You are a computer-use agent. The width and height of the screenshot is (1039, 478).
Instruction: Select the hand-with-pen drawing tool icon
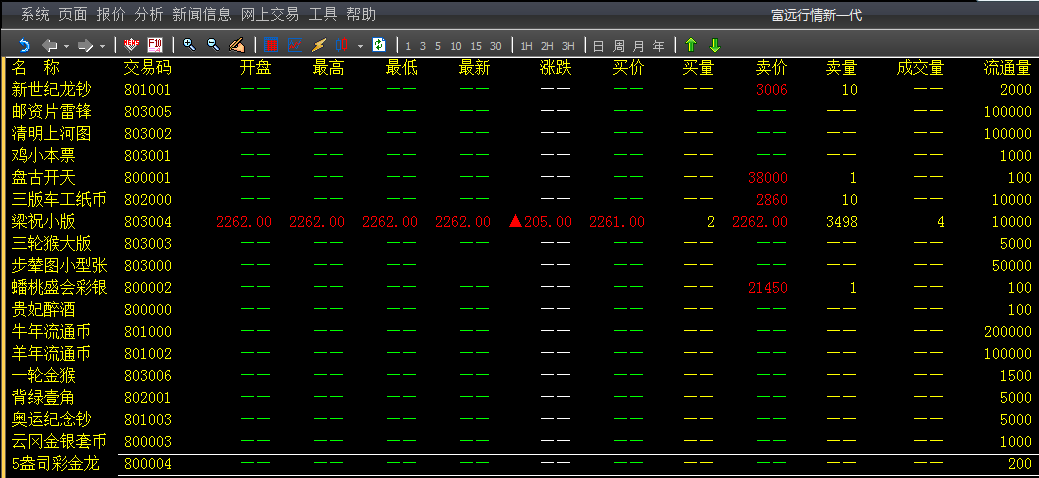pos(237,45)
